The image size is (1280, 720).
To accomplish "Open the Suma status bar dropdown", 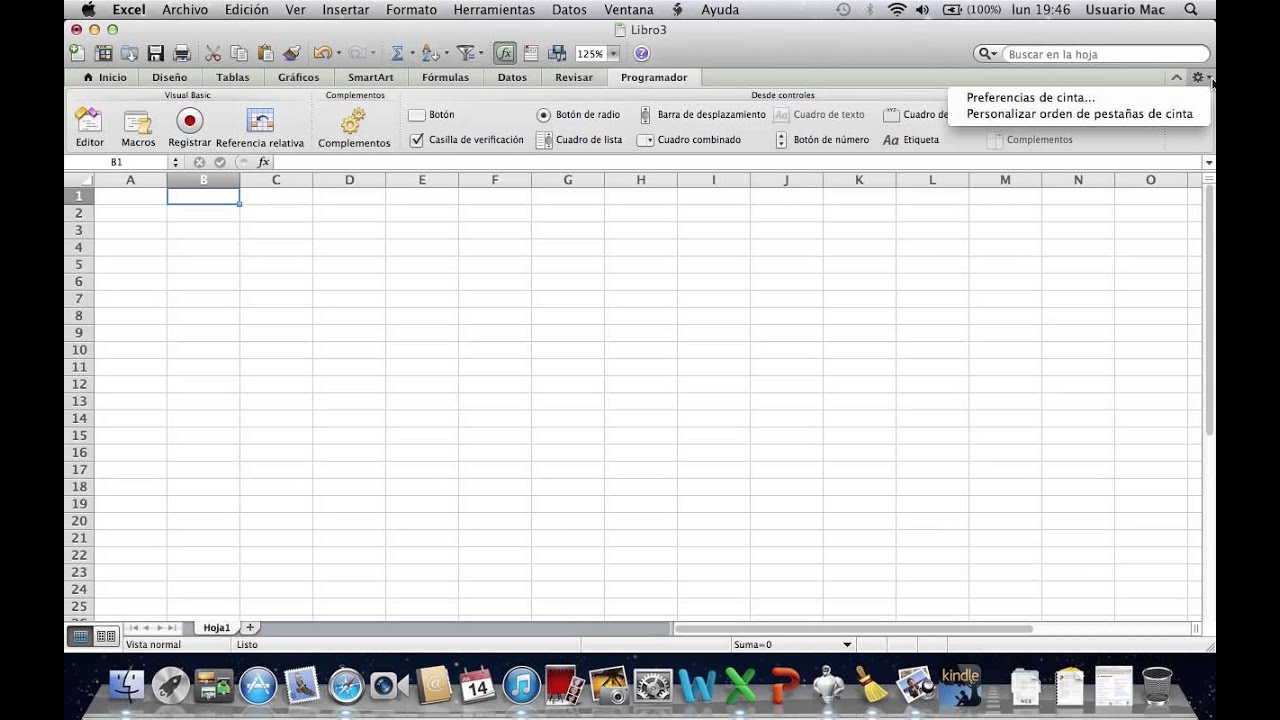I will coord(847,645).
